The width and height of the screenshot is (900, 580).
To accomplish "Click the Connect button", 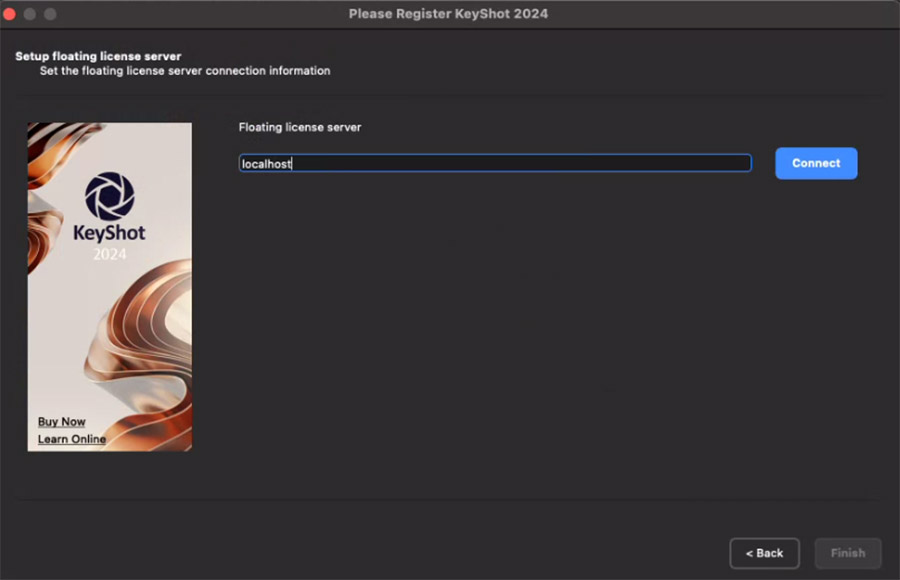I will [x=815, y=163].
